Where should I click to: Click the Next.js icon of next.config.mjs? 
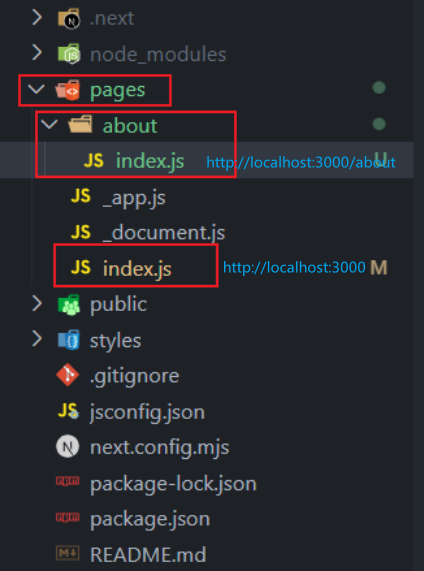[x=68, y=447]
